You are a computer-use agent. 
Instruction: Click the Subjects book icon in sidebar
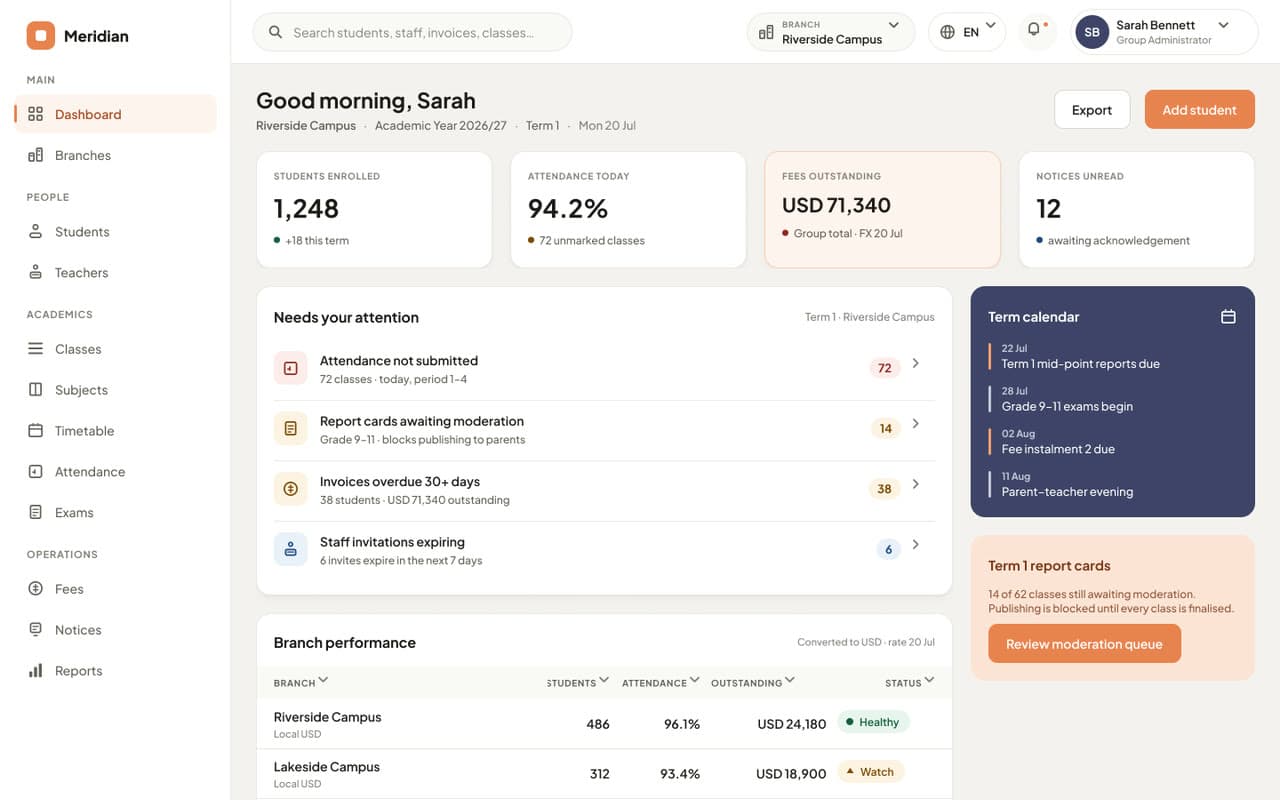click(35, 390)
